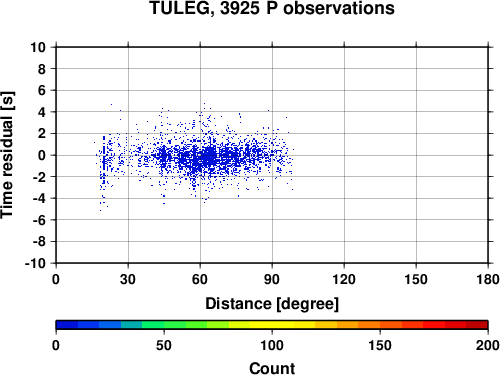Click the y-axis tick label 6

click(x=41, y=90)
